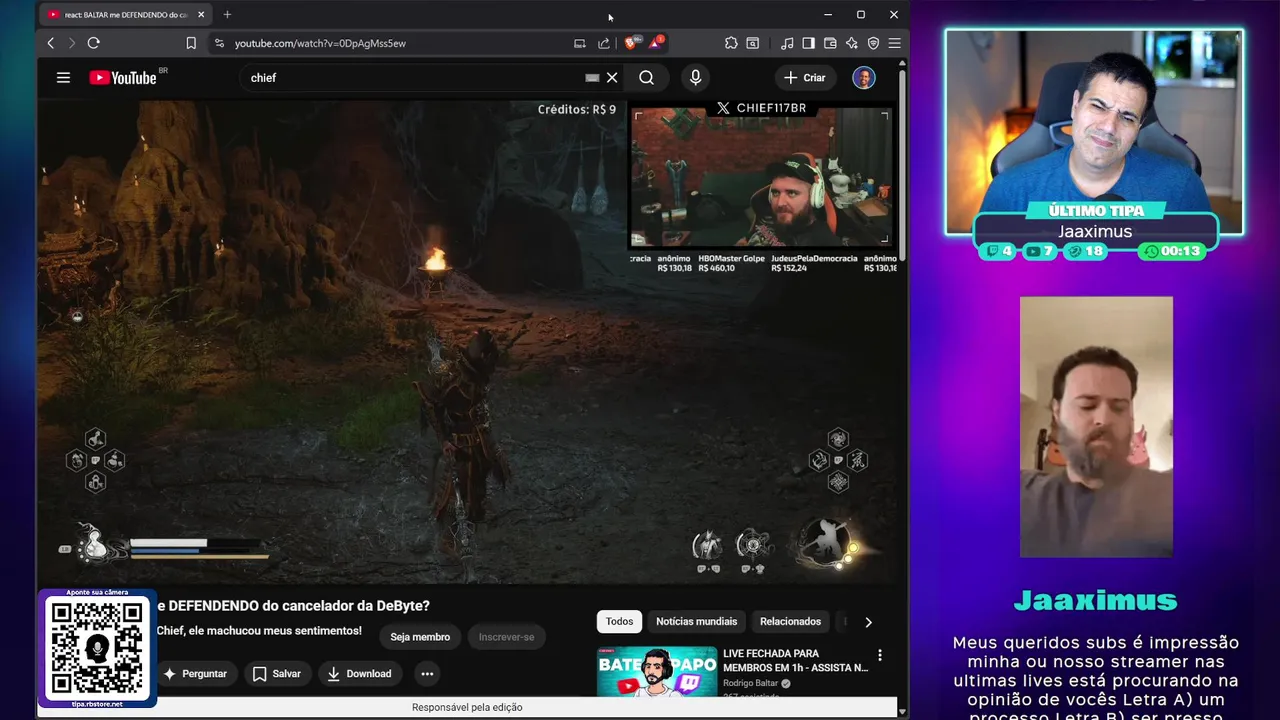This screenshot has width=1280, height=720.
Task: Open the Extensions puzzle icon
Action: [731, 43]
